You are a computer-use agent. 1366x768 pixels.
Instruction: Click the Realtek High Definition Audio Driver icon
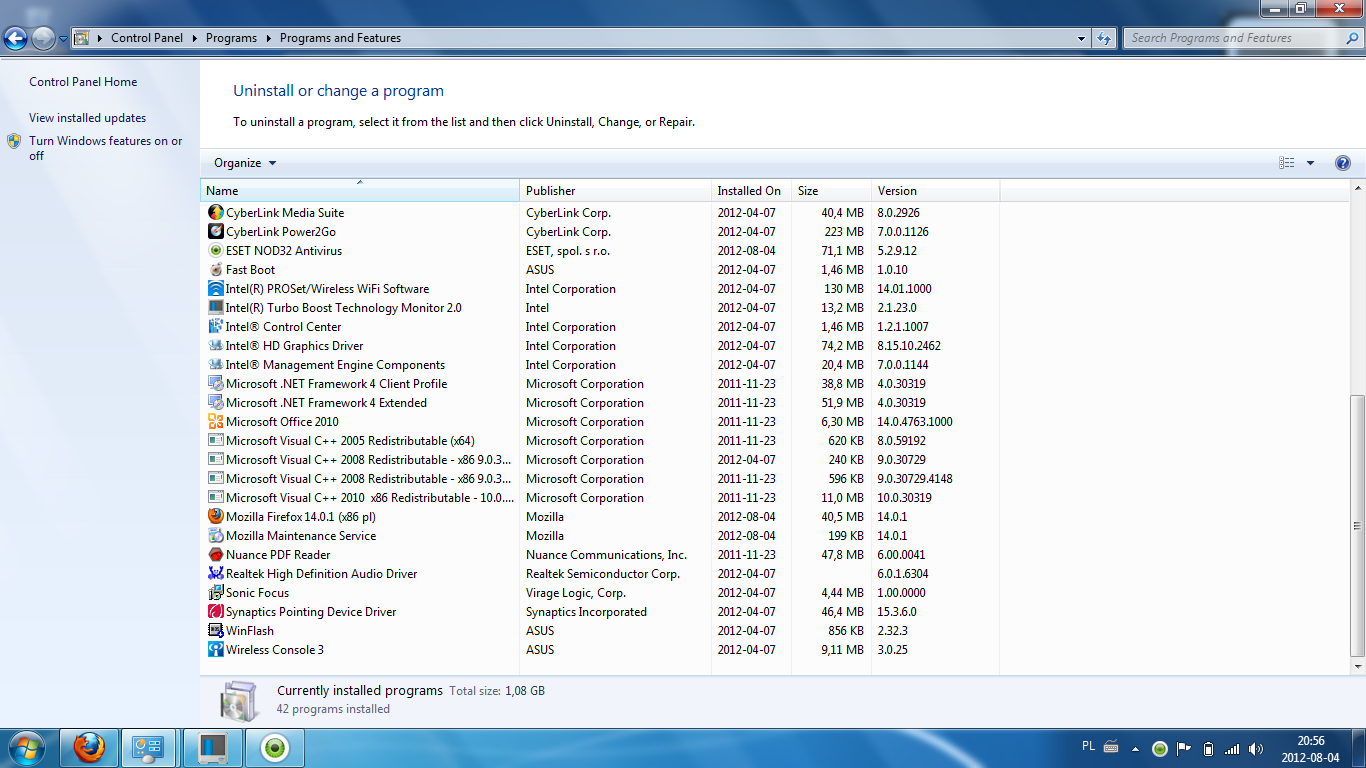[x=215, y=574]
